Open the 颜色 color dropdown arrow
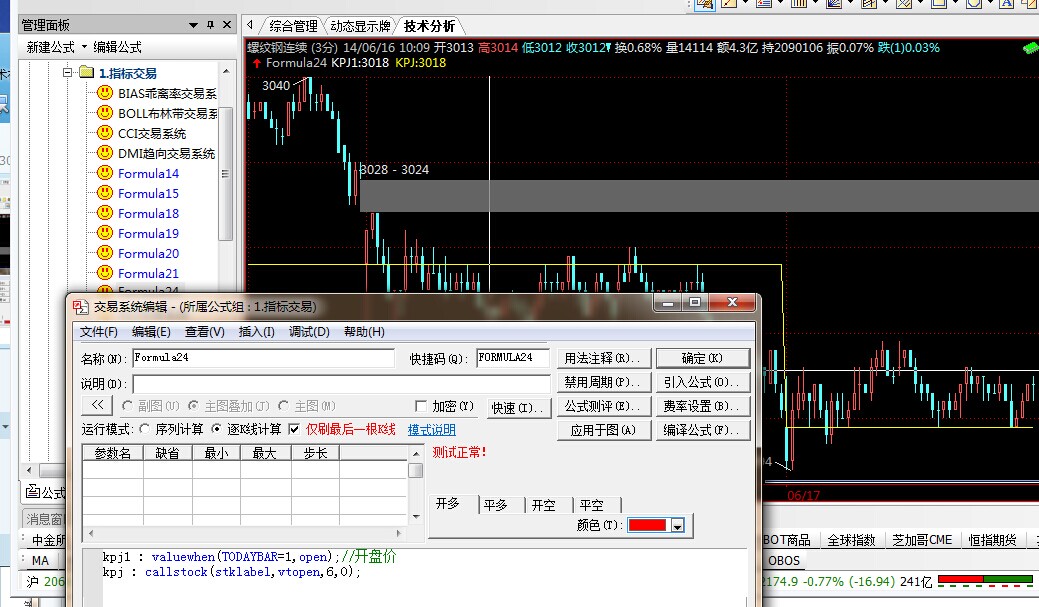This screenshot has width=1039, height=607. pyautogui.click(x=677, y=526)
